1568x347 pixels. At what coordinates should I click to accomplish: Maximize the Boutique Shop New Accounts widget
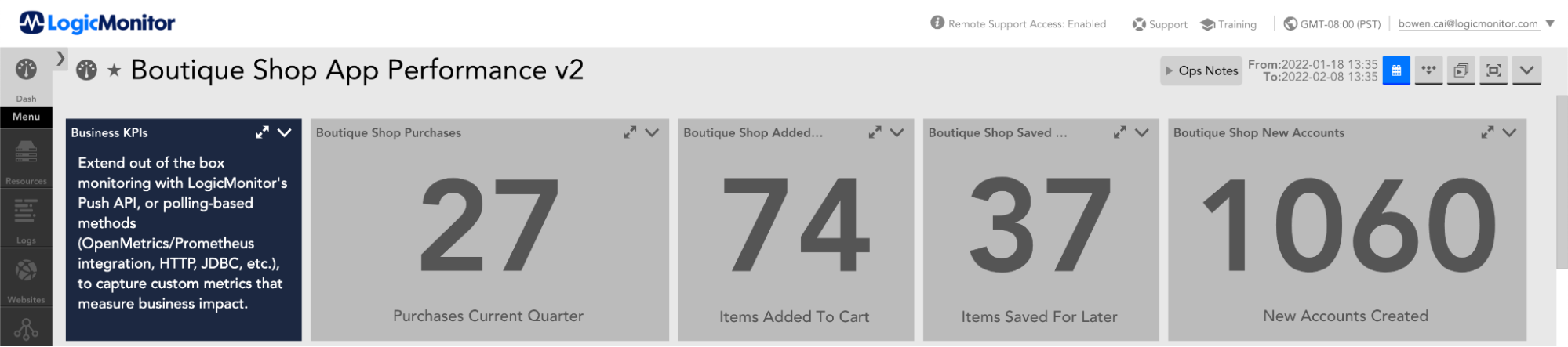tap(1487, 133)
